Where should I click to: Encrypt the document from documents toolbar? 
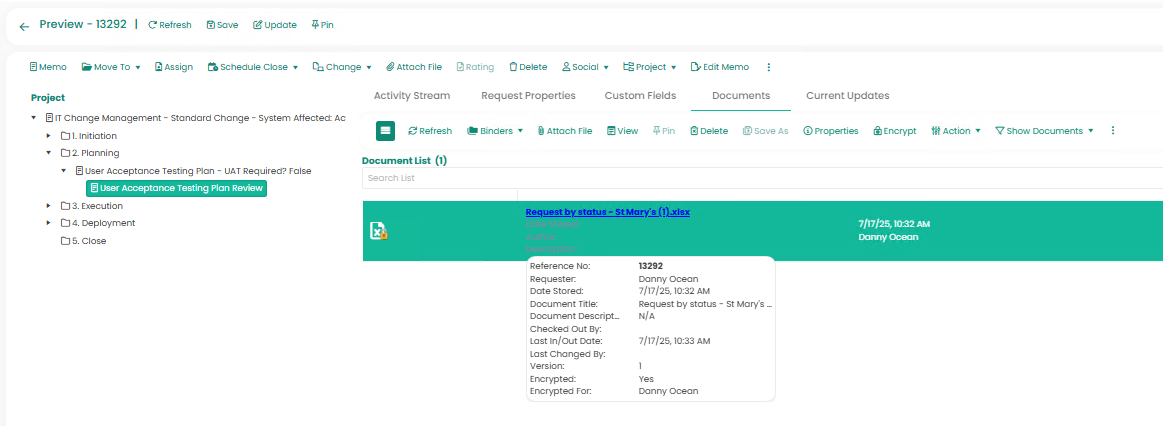(894, 131)
